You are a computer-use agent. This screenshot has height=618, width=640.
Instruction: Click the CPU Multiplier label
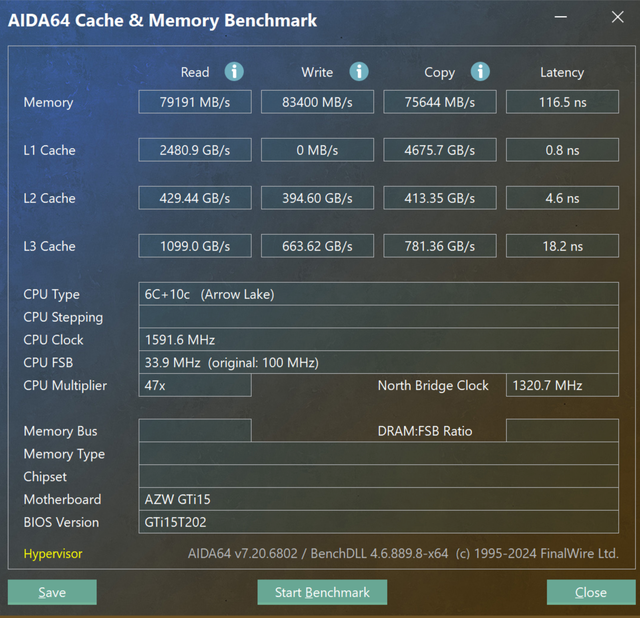(x=65, y=386)
